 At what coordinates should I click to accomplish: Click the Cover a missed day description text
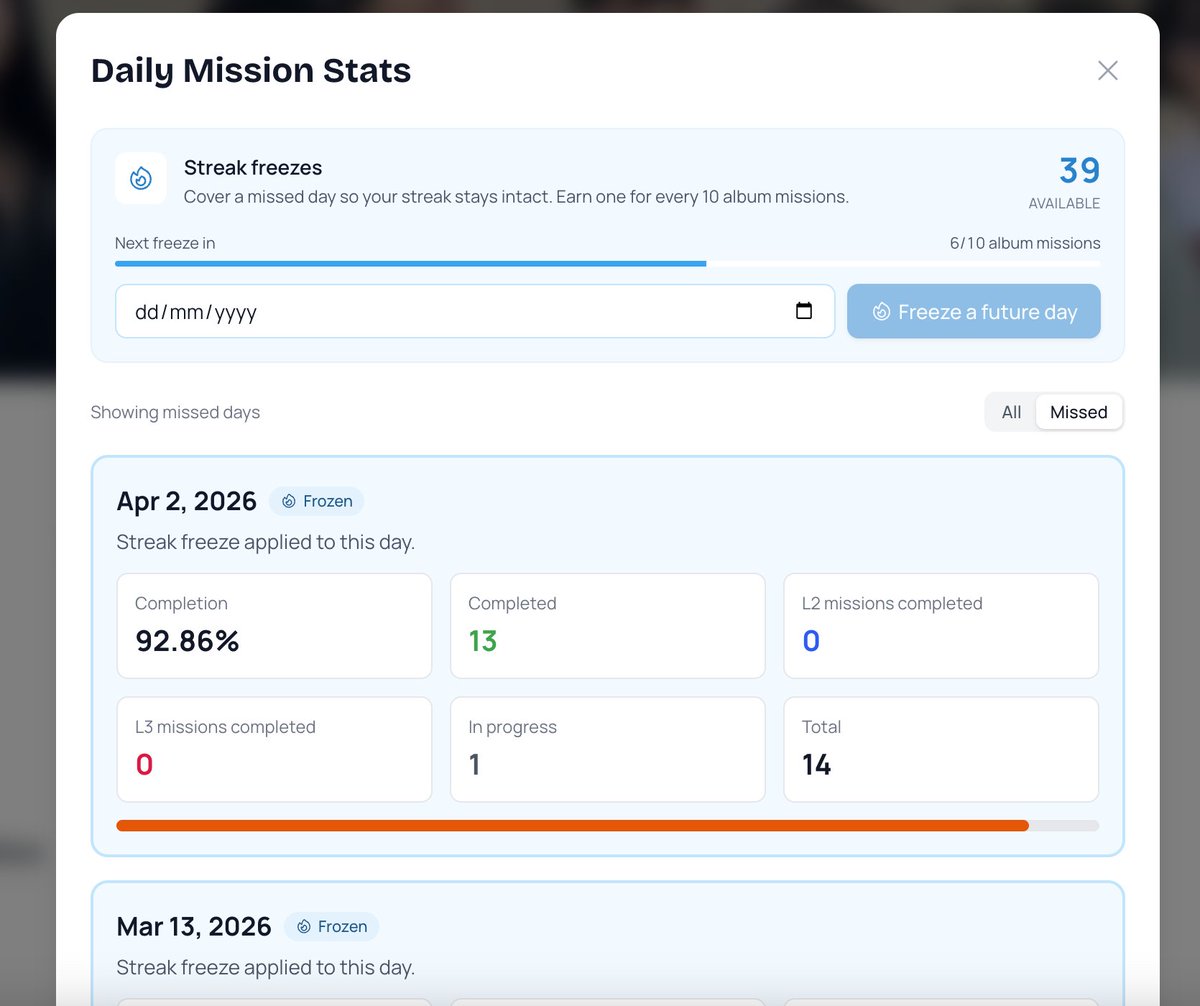pyautogui.click(x=516, y=197)
